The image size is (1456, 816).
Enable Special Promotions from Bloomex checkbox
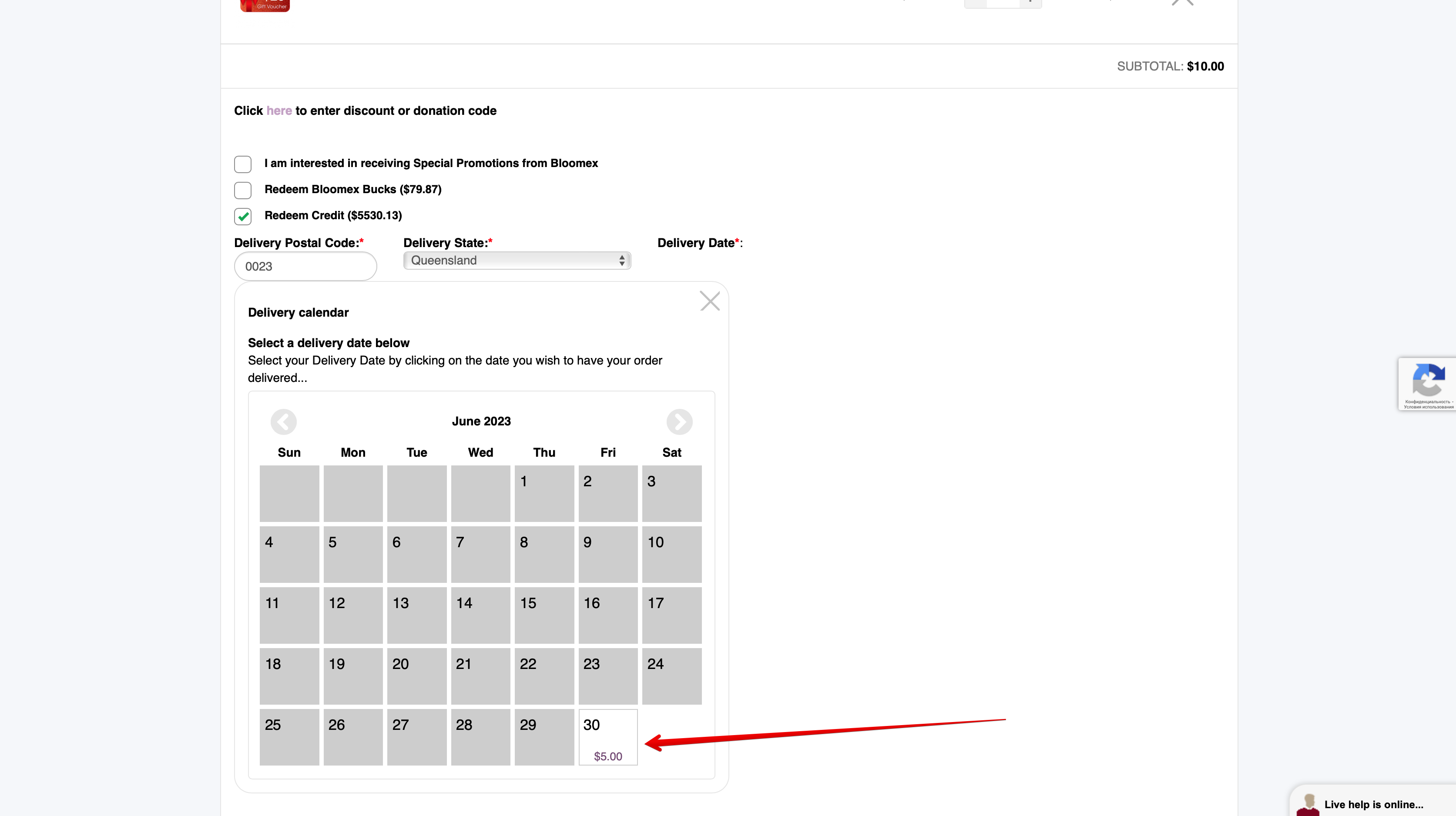pyautogui.click(x=242, y=164)
